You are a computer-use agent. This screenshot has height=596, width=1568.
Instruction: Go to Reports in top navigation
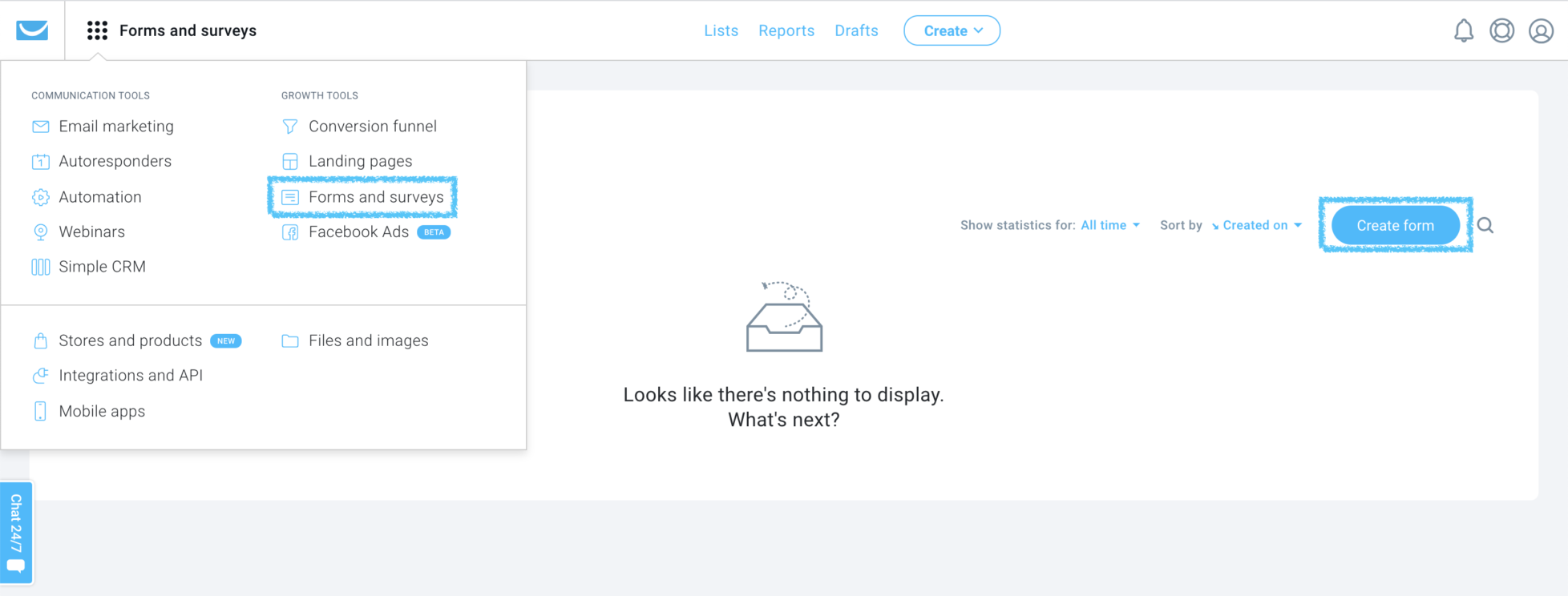click(786, 30)
